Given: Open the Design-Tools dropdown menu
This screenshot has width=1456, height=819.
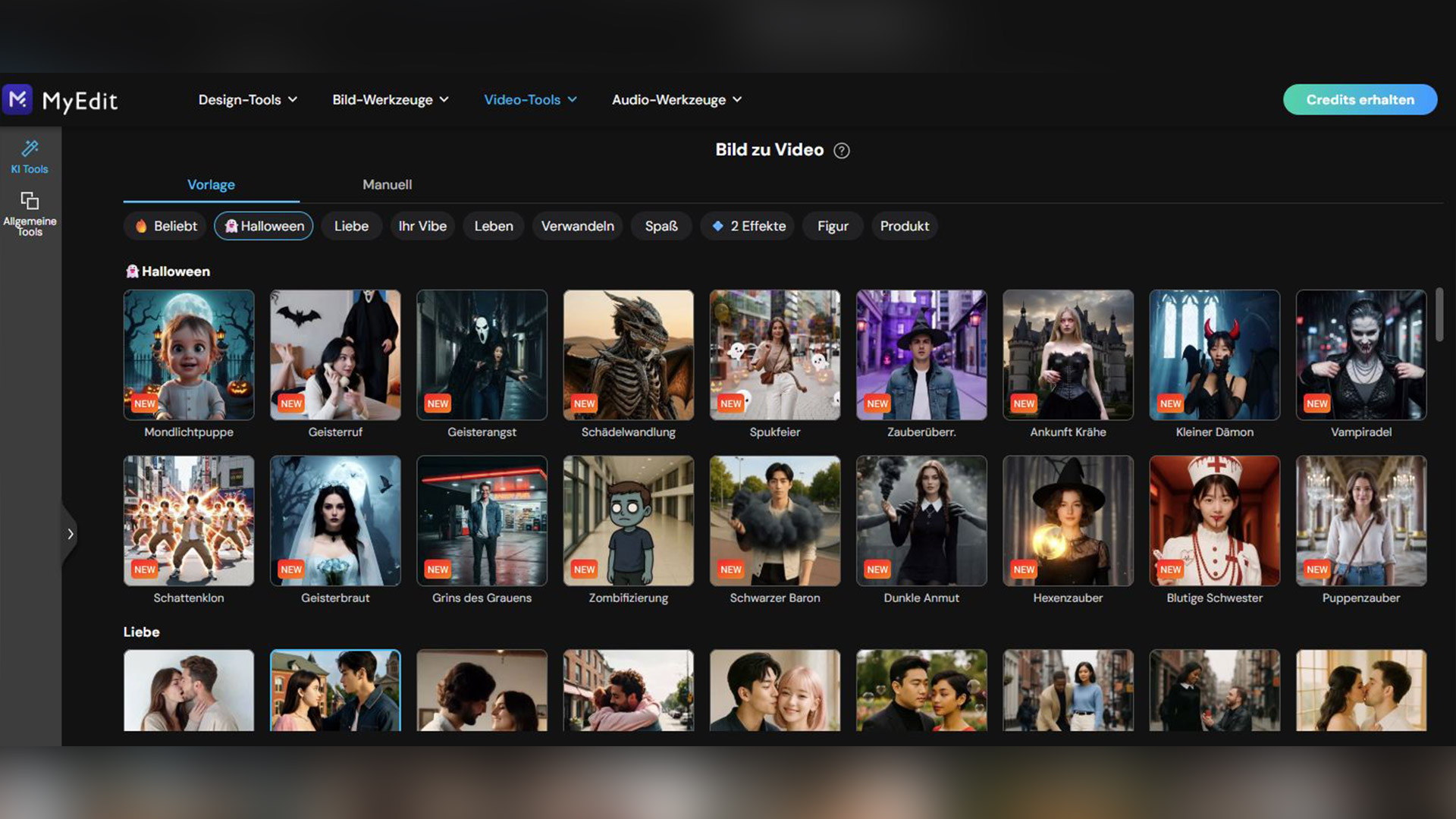Looking at the screenshot, I should click(247, 99).
